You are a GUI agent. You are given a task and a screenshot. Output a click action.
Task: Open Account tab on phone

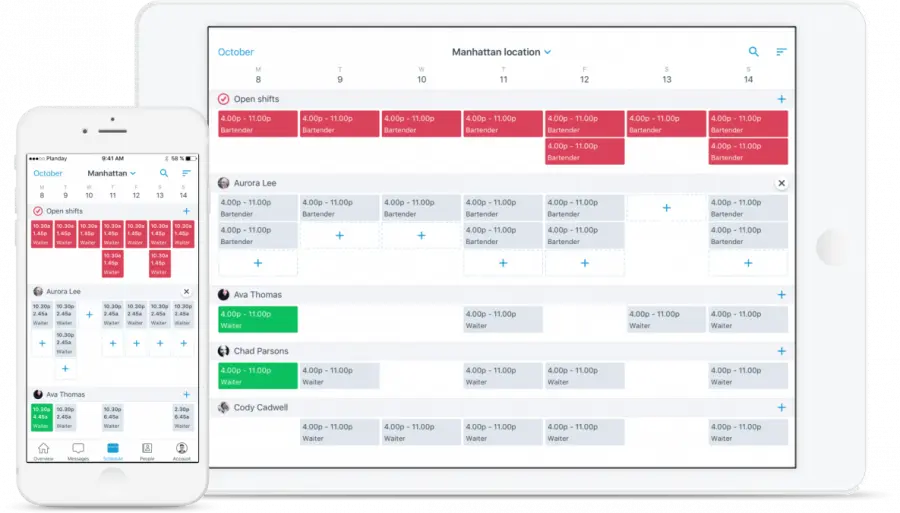pyautogui.click(x=181, y=451)
